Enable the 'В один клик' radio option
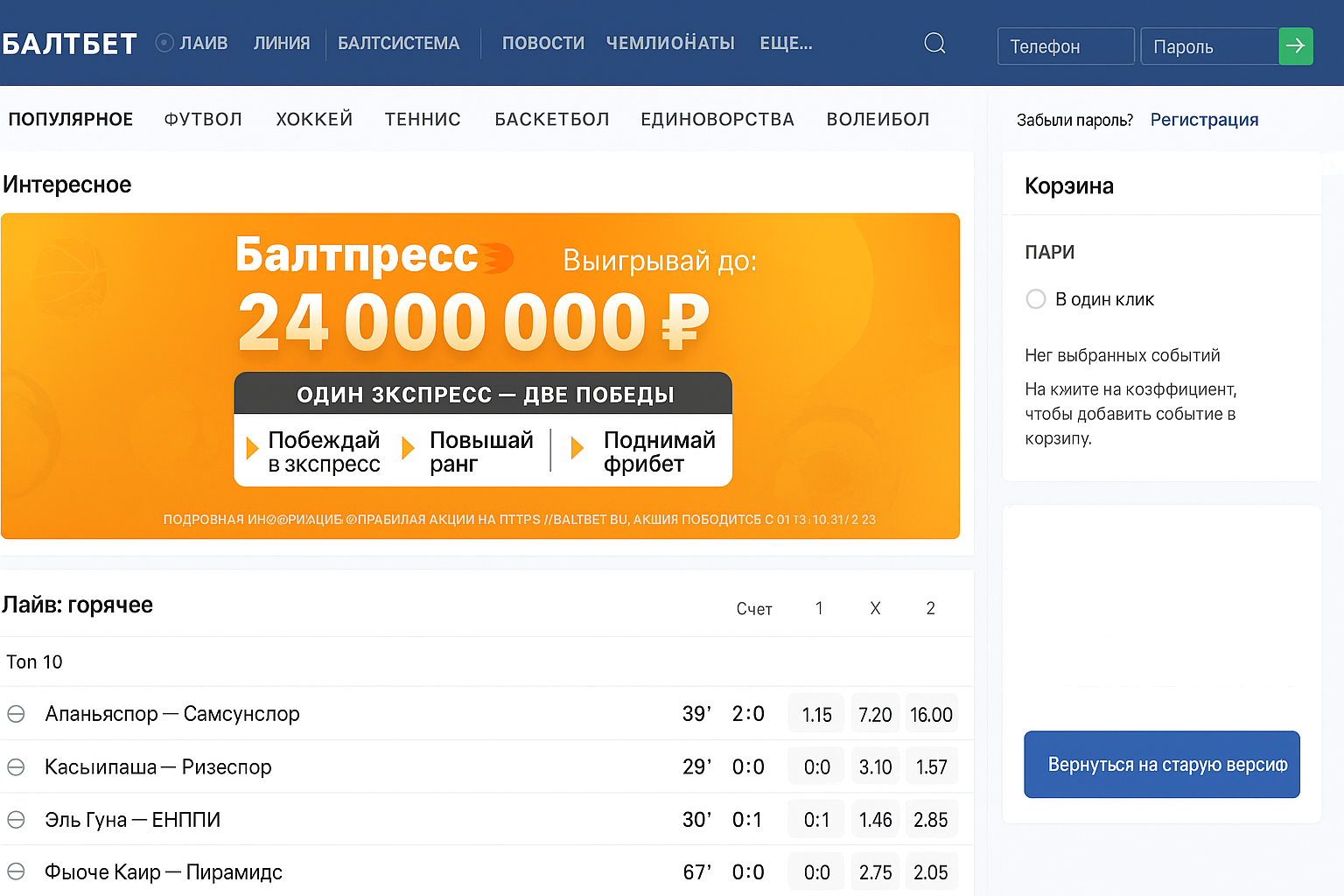 [1036, 299]
